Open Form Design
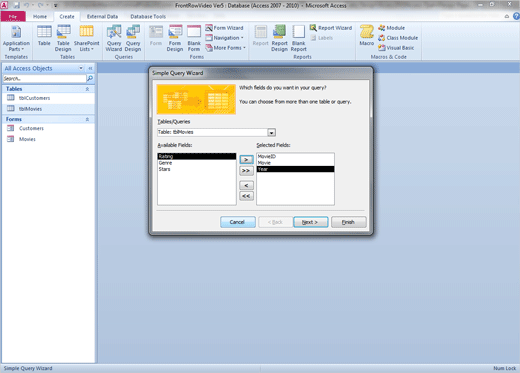 175,39
